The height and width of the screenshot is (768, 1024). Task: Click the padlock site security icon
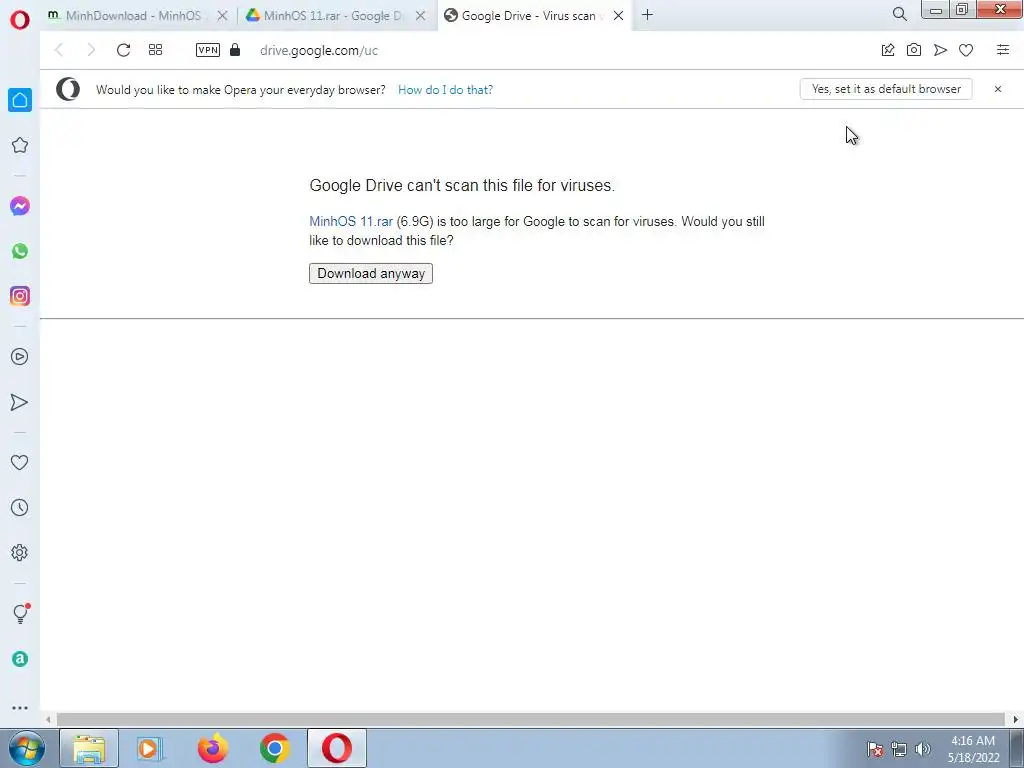pos(235,50)
